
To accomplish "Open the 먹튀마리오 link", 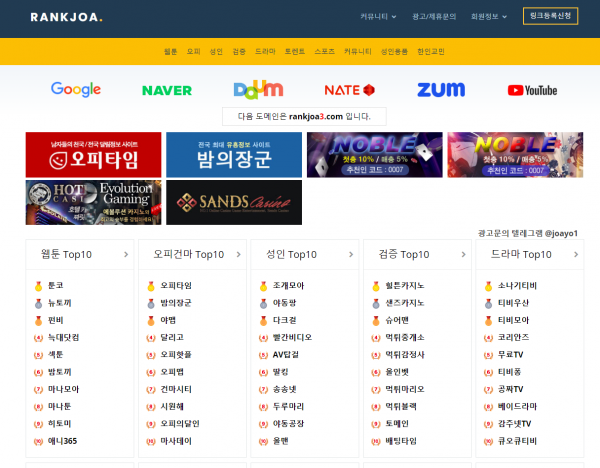I will click(x=405, y=389).
